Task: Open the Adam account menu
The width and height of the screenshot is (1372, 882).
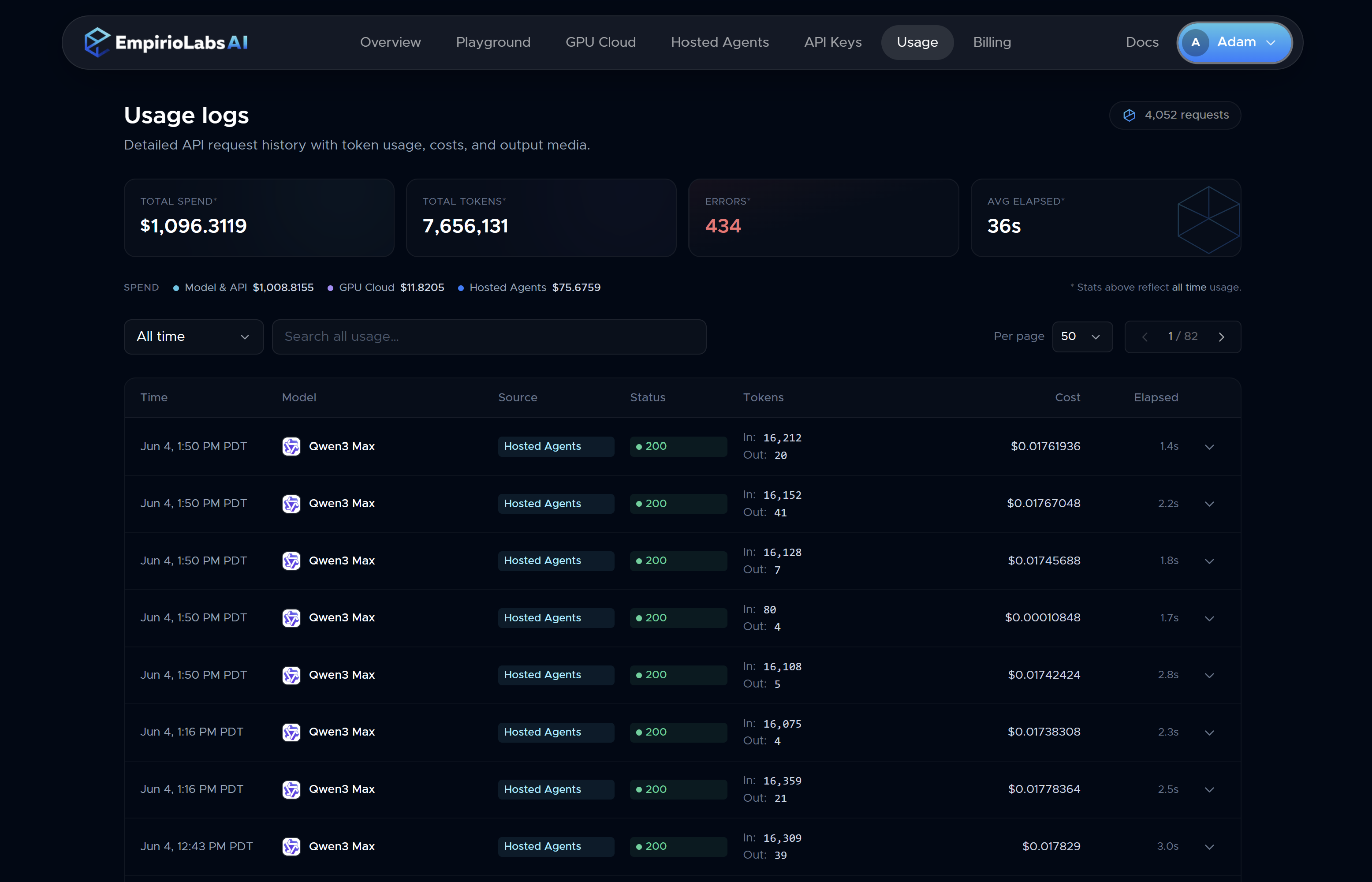Action: coord(1234,42)
